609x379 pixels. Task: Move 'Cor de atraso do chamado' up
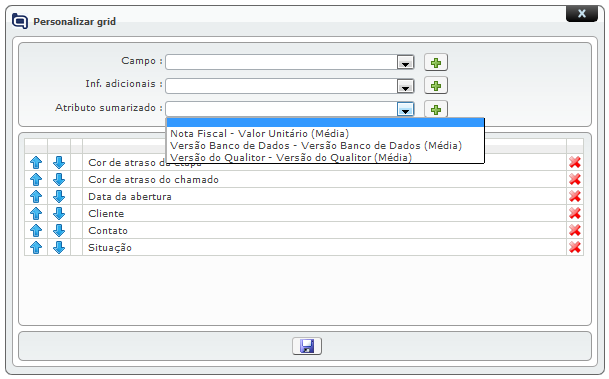36,179
